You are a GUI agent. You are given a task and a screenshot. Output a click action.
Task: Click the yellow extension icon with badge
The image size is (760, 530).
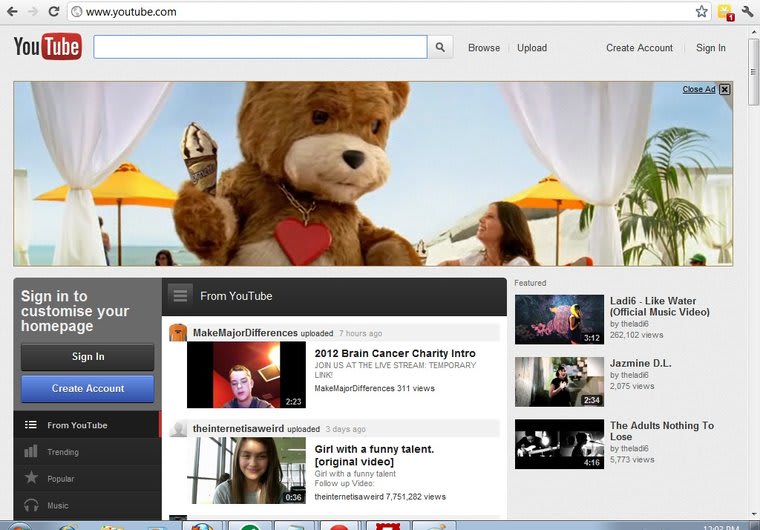[726, 12]
